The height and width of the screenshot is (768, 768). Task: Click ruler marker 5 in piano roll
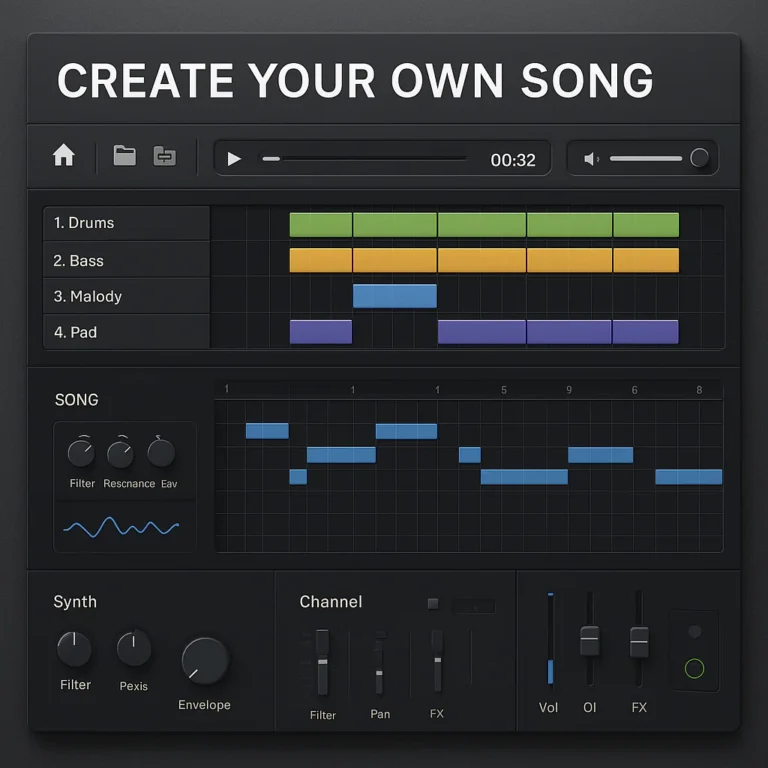click(504, 390)
